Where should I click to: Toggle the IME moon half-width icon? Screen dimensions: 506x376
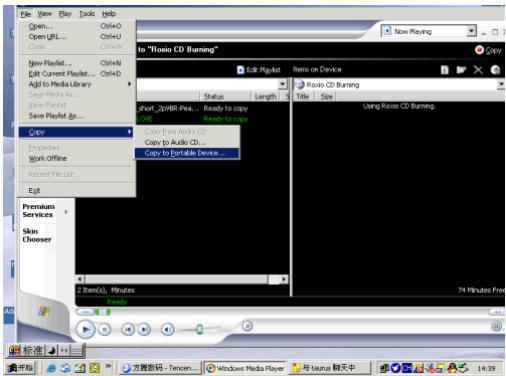pos(52,351)
